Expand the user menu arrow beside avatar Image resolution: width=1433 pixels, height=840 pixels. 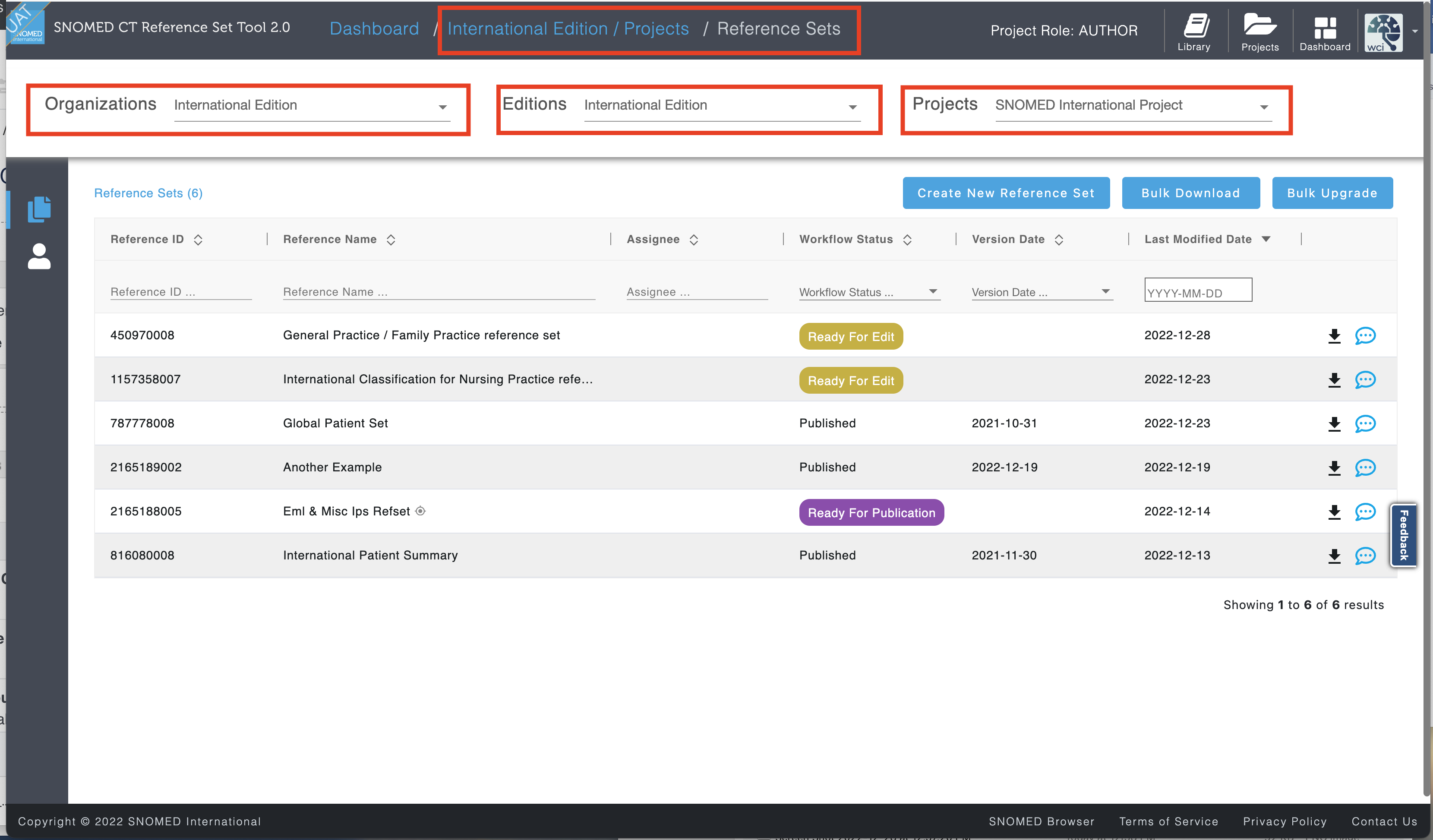pyautogui.click(x=1415, y=32)
